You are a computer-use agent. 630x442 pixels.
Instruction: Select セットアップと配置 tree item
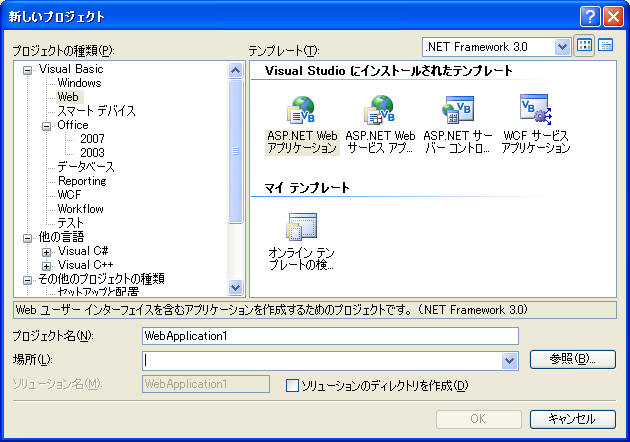click(x=98, y=291)
